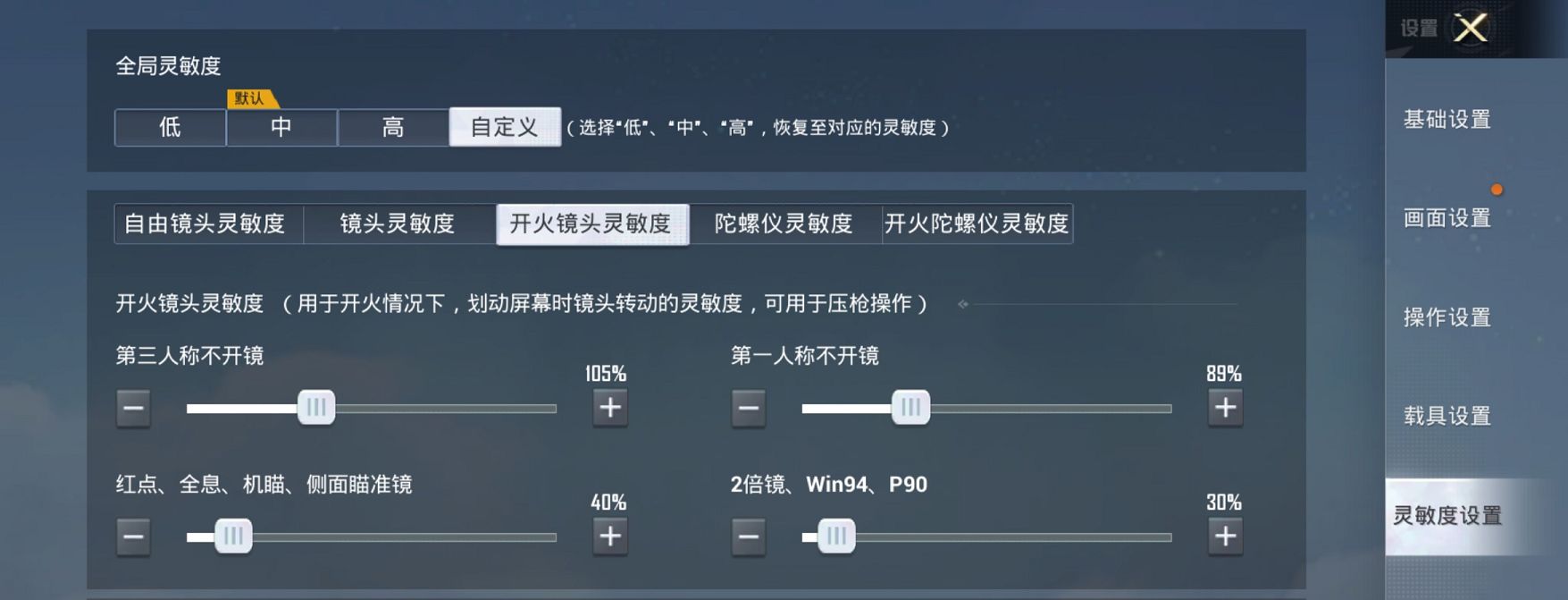This screenshot has height=600, width=1568.
Task: Select 低 global sensitivity preset
Action: [170, 127]
